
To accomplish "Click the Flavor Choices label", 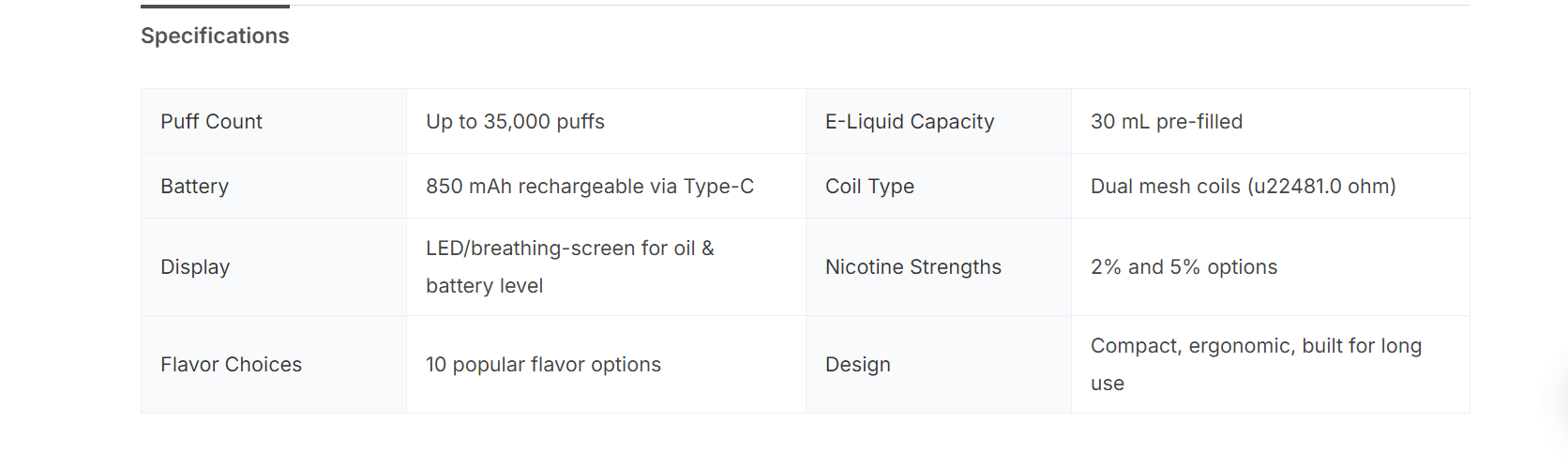I will pyautogui.click(x=231, y=365).
